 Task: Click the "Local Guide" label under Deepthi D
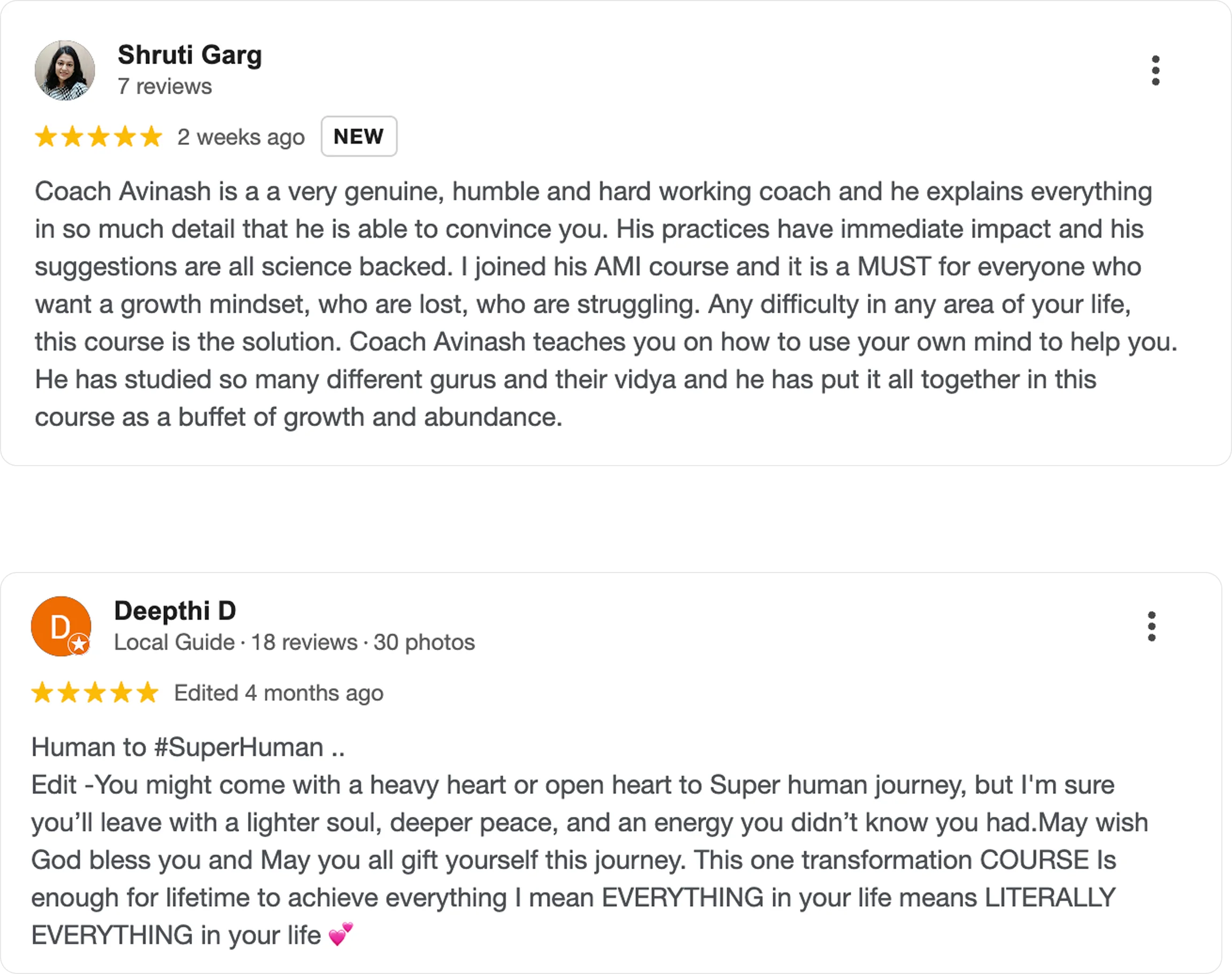pyautogui.click(x=174, y=643)
